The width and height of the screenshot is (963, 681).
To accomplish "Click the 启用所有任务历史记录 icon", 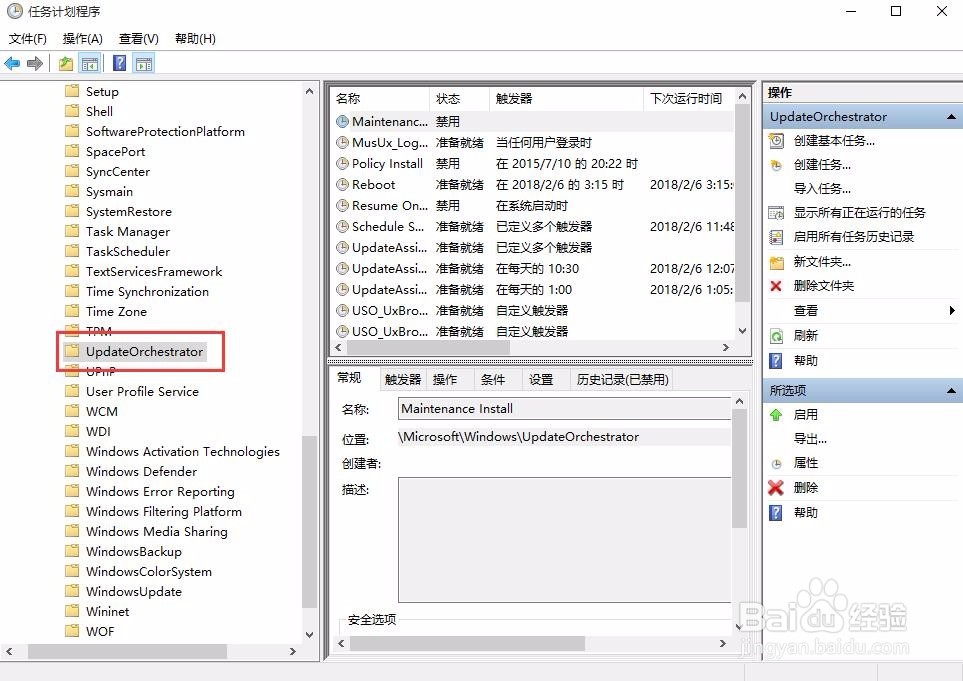I will (x=776, y=237).
